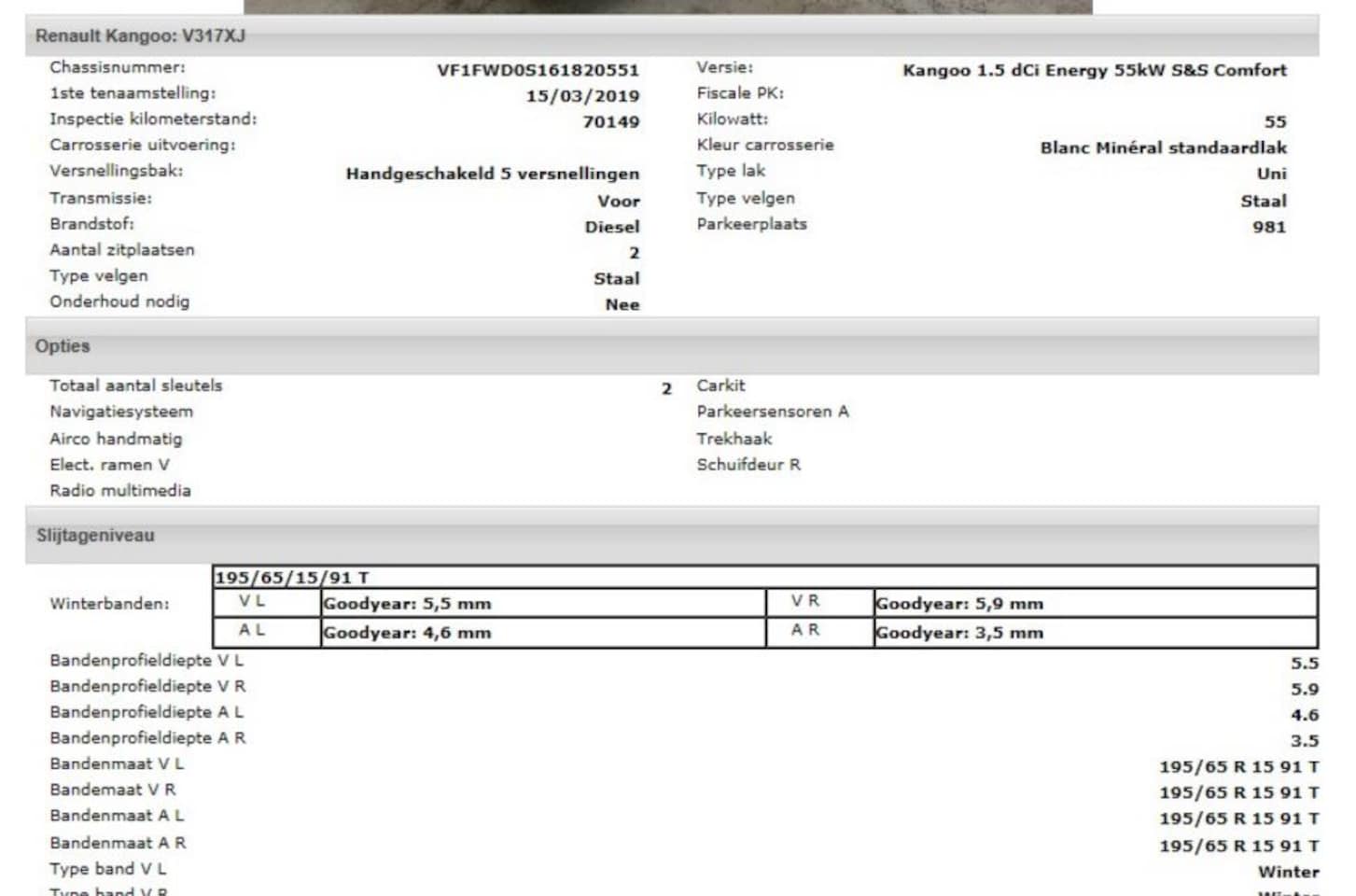
Task: Select the Versie value Kangoo 1.5 dCi
Action: (1094, 70)
